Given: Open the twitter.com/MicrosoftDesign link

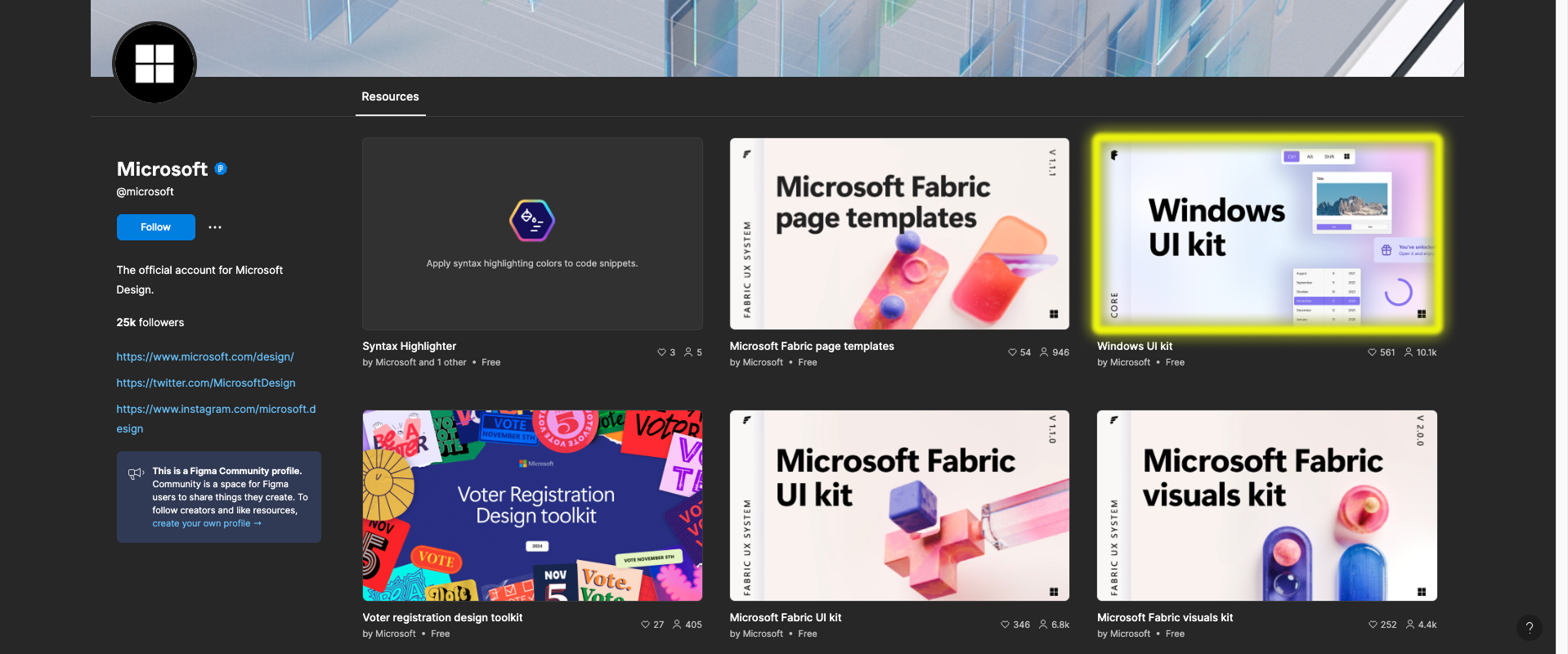Looking at the screenshot, I should click(206, 383).
